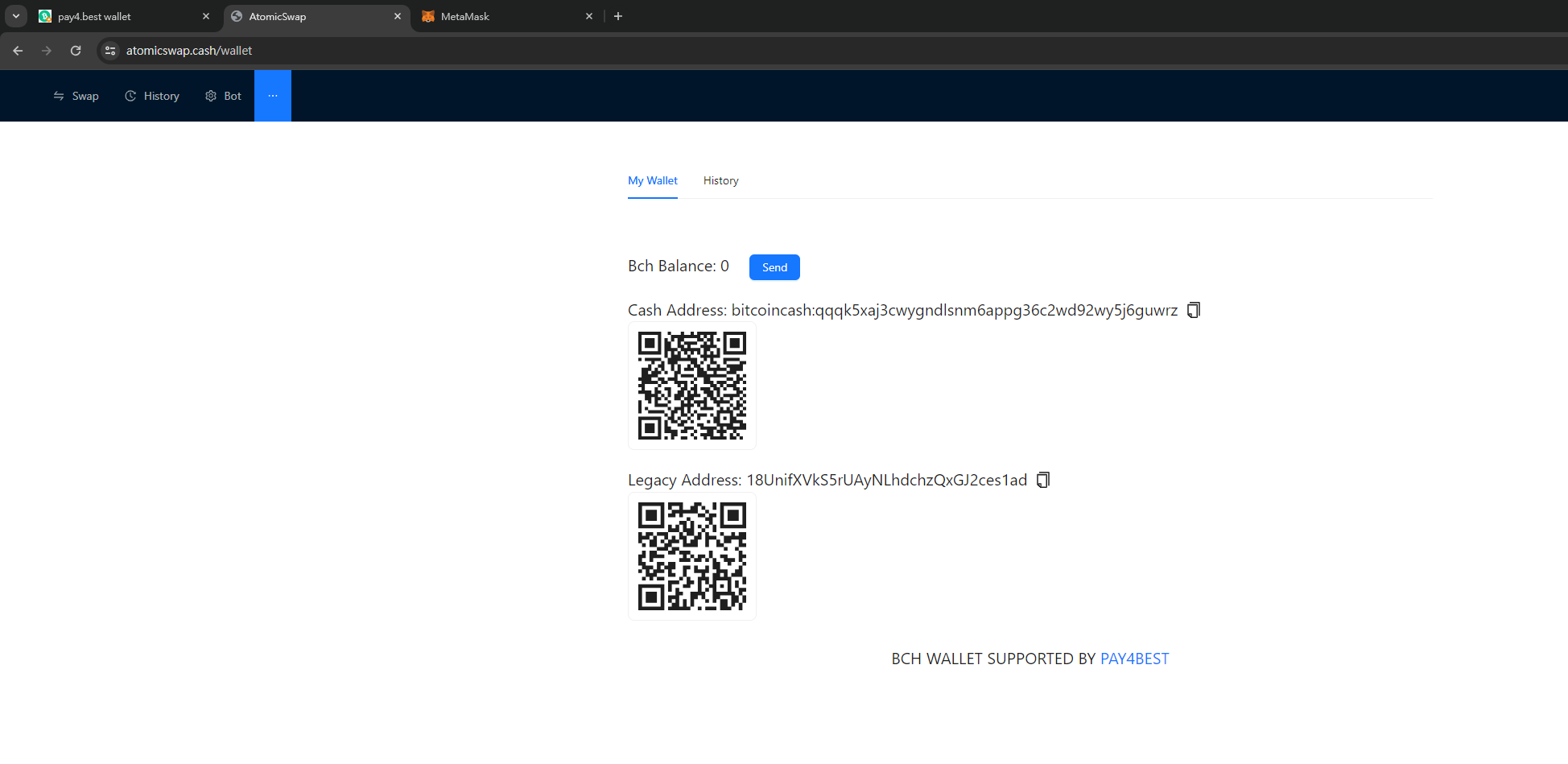Click the Cash Address text

coord(902,310)
